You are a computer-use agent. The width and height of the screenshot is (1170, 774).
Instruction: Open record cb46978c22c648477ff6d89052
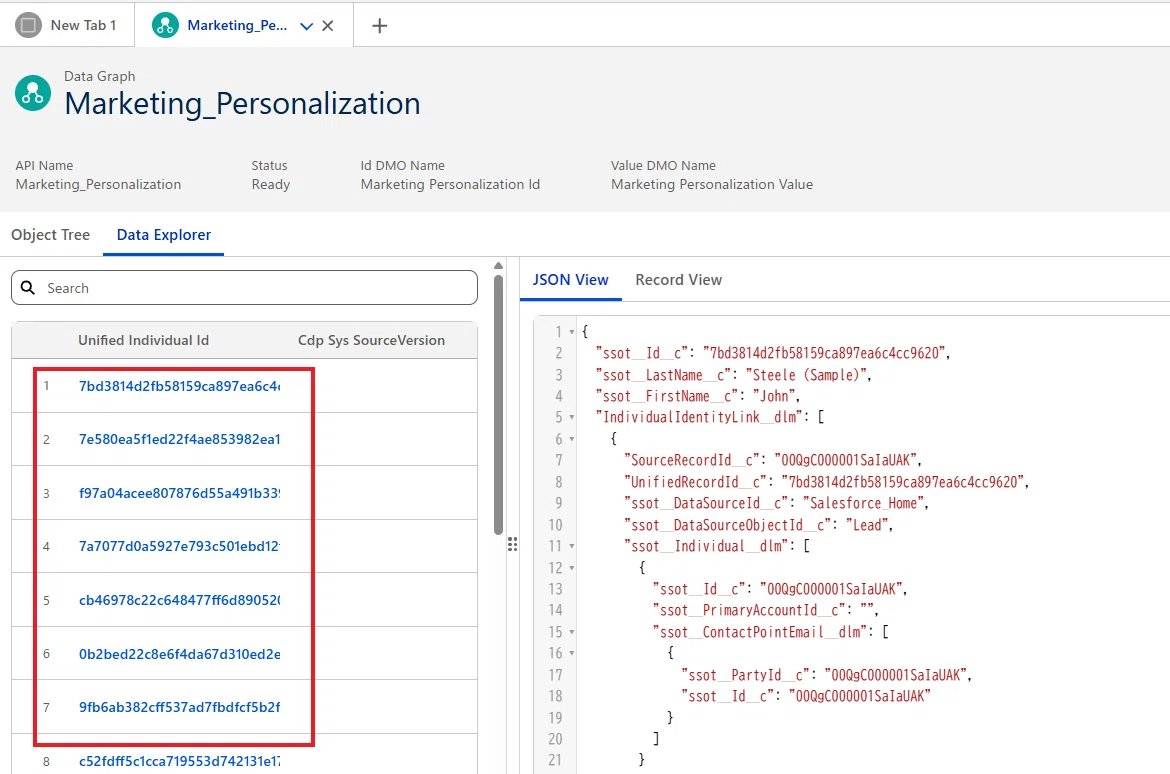179,599
